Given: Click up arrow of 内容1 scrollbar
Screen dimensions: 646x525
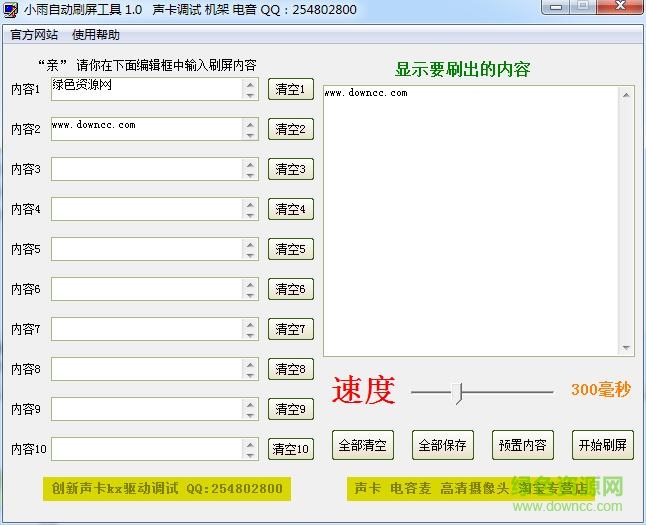Looking at the screenshot, I should pyautogui.click(x=250, y=84).
